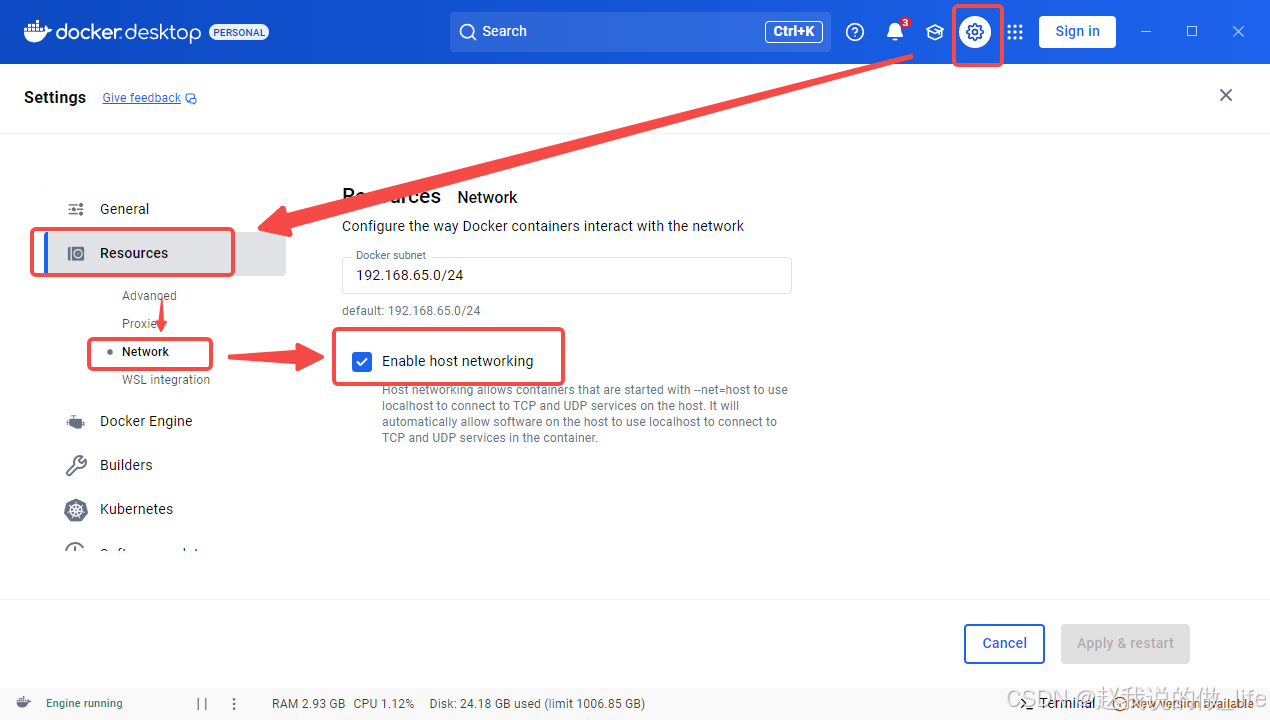Open the Network subsection

click(x=146, y=352)
